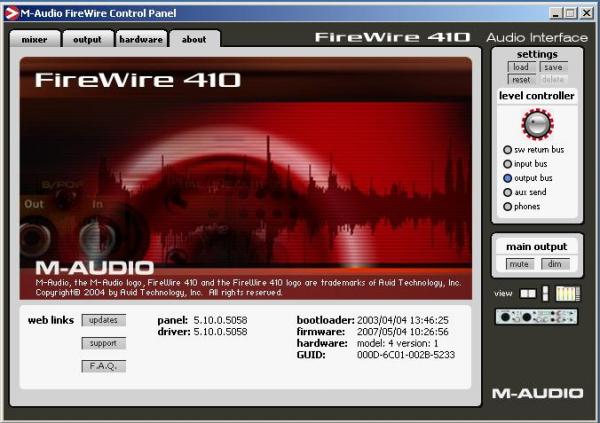This screenshot has height=423, width=600.
Task: Switch to the output tab
Action: click(x=87, y=39)
